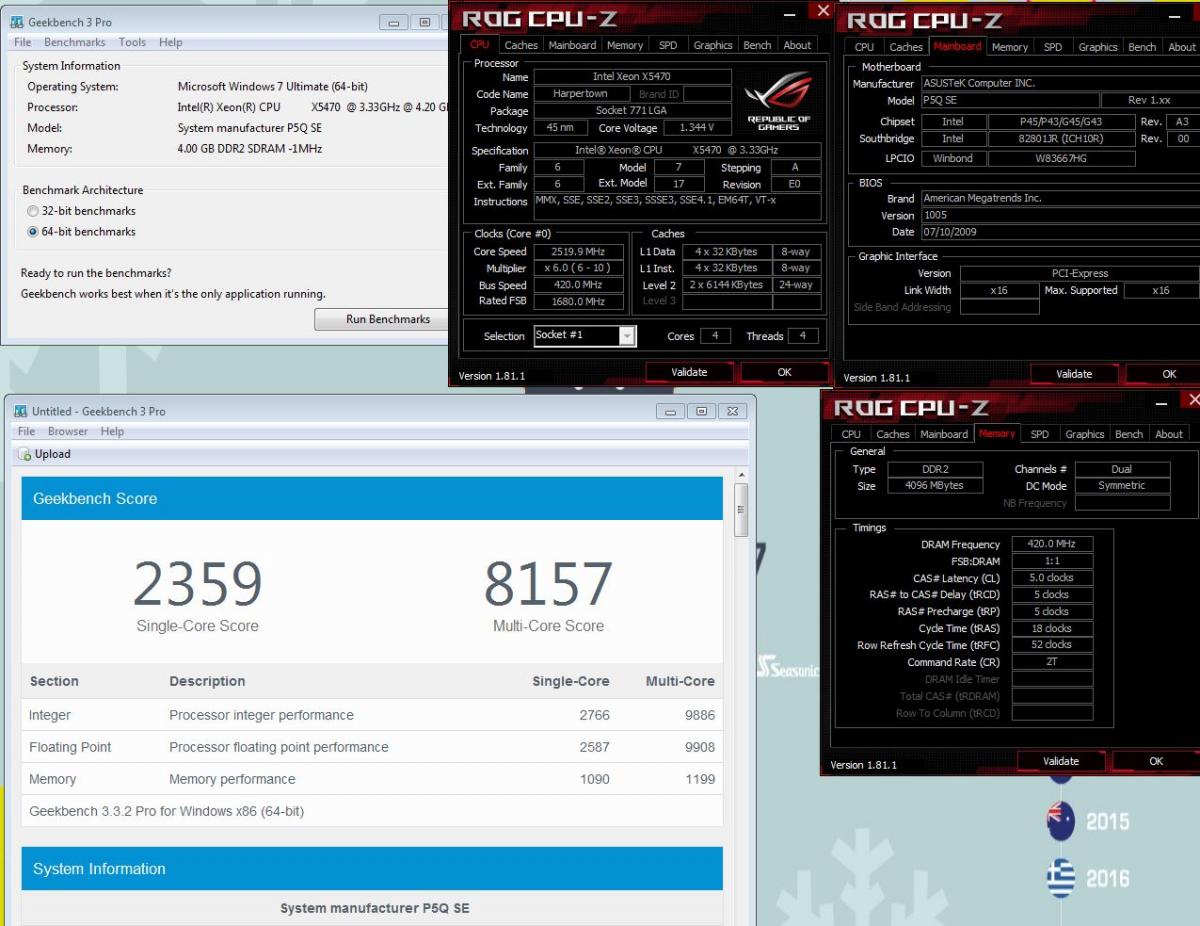Click the Integer row in results table
1200x926 pixels.
372,715
